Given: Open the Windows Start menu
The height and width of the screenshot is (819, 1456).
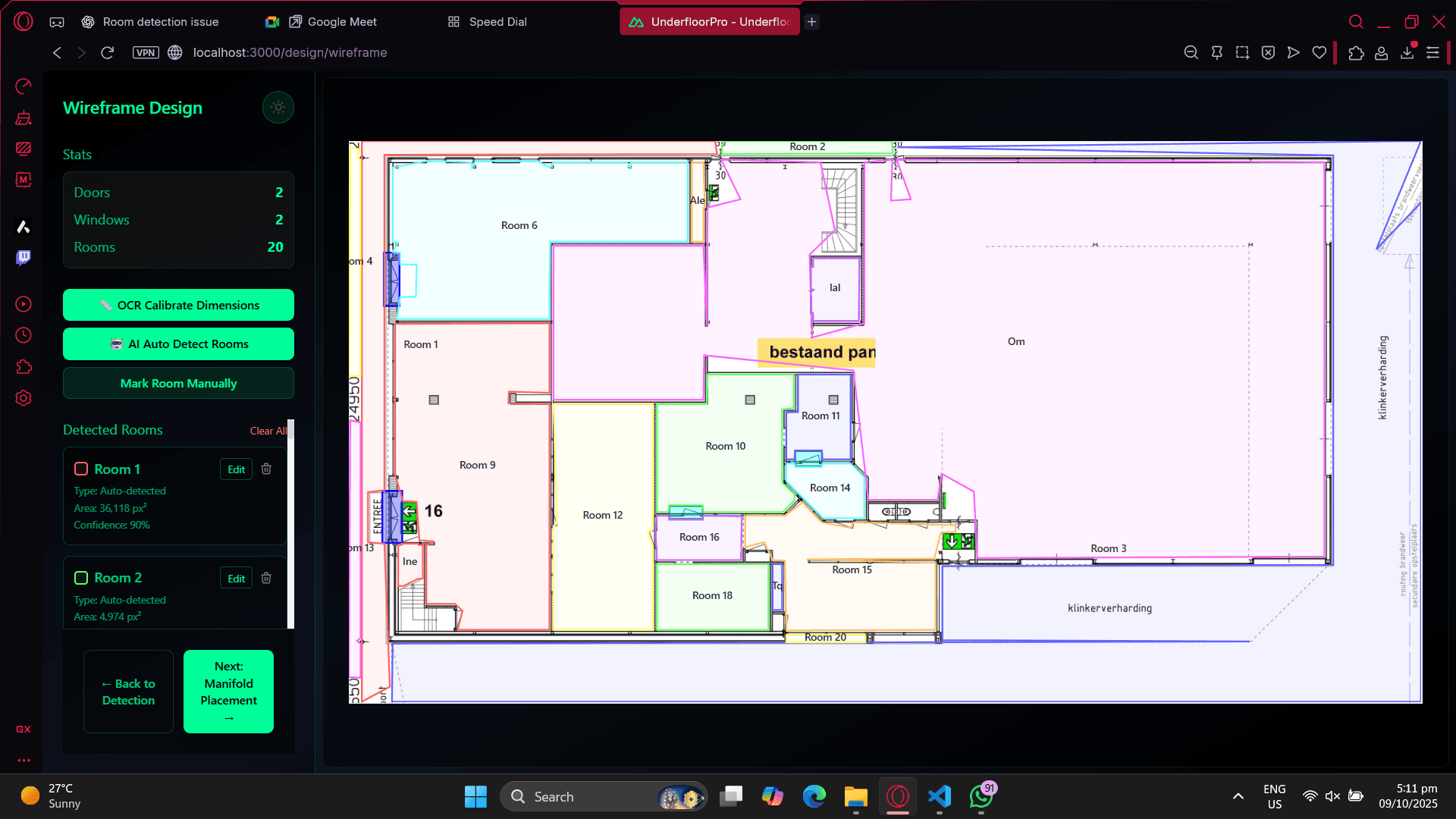Looking at the screenshot, I should coord(475,797).
